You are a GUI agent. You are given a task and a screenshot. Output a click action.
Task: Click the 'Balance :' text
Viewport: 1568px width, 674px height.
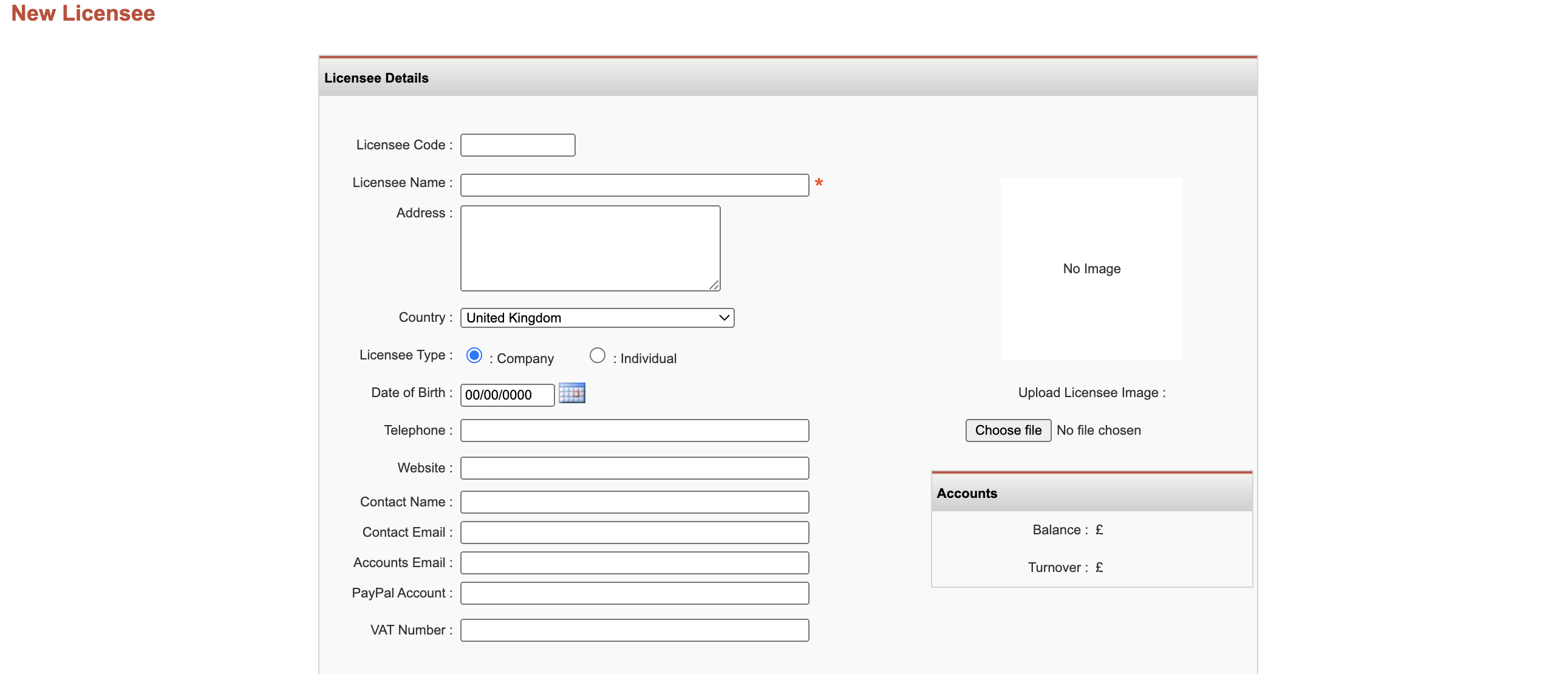[1060, 529]
